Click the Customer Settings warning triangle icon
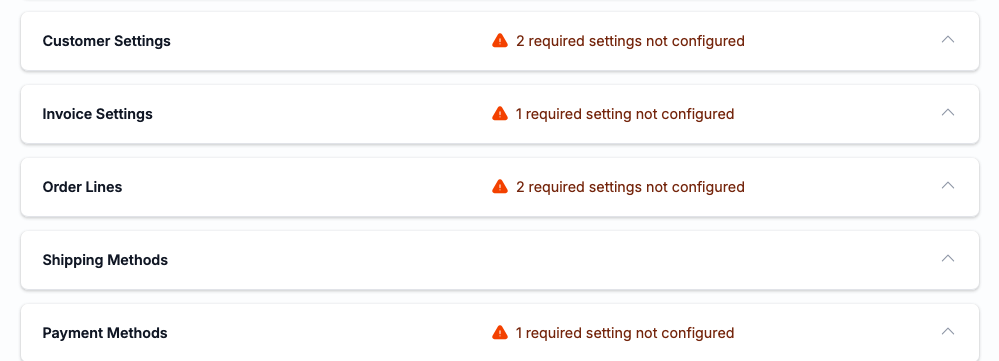 [500, 41]
